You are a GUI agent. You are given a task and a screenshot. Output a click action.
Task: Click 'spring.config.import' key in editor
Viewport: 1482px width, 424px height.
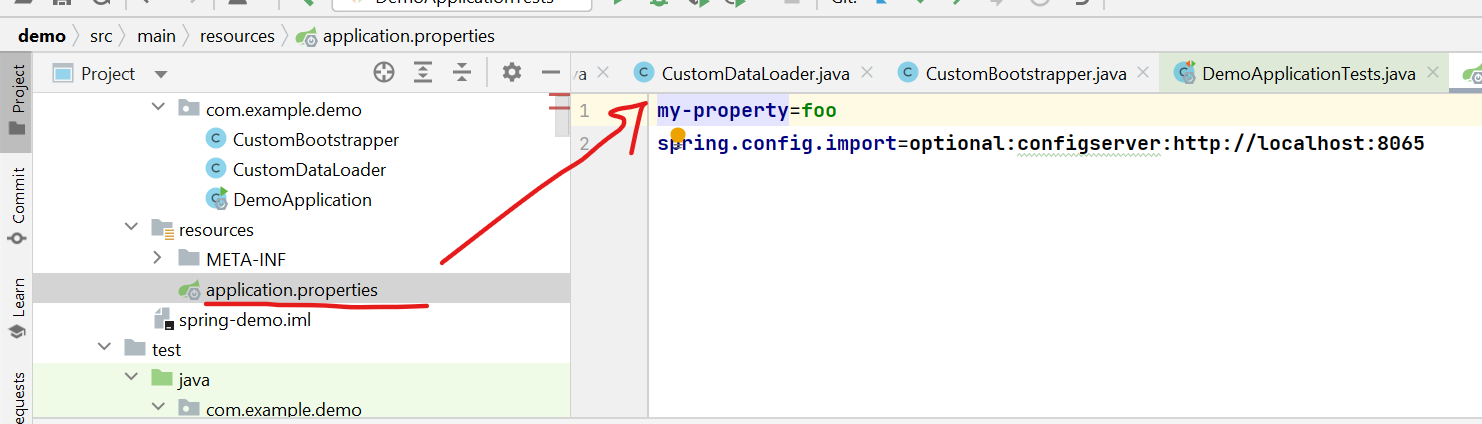tap(777, 144)
